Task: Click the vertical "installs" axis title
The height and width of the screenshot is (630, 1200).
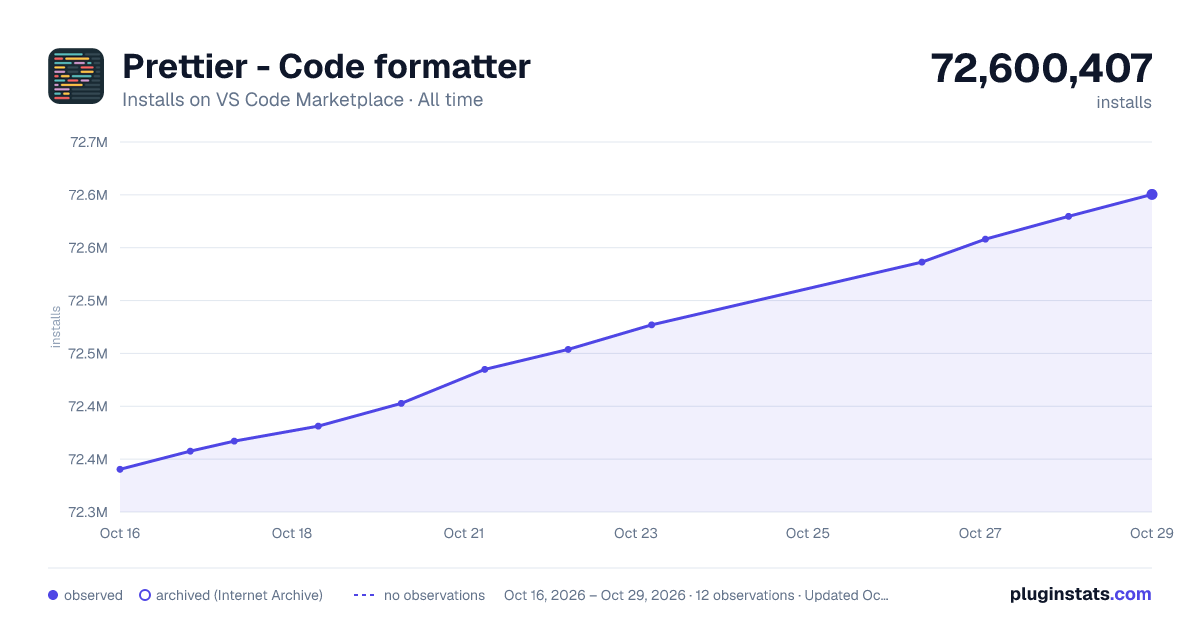Action: coord(56,327)
